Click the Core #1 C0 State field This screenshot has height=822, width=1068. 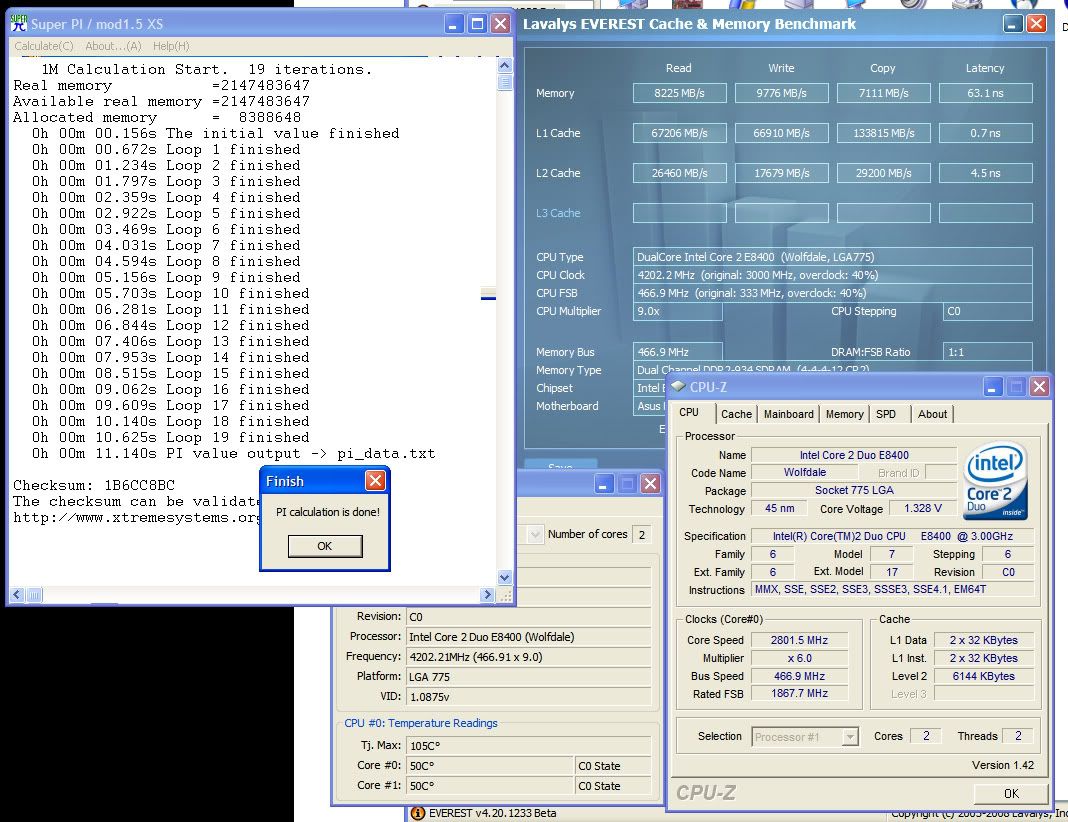point(613,786)
